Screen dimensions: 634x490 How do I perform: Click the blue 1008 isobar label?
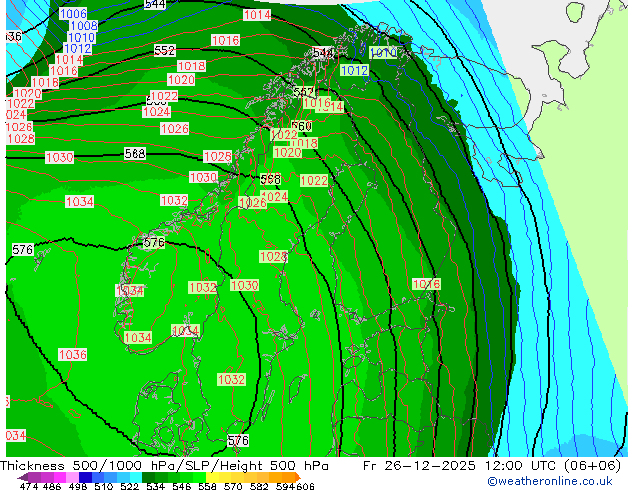coord(84,26)
